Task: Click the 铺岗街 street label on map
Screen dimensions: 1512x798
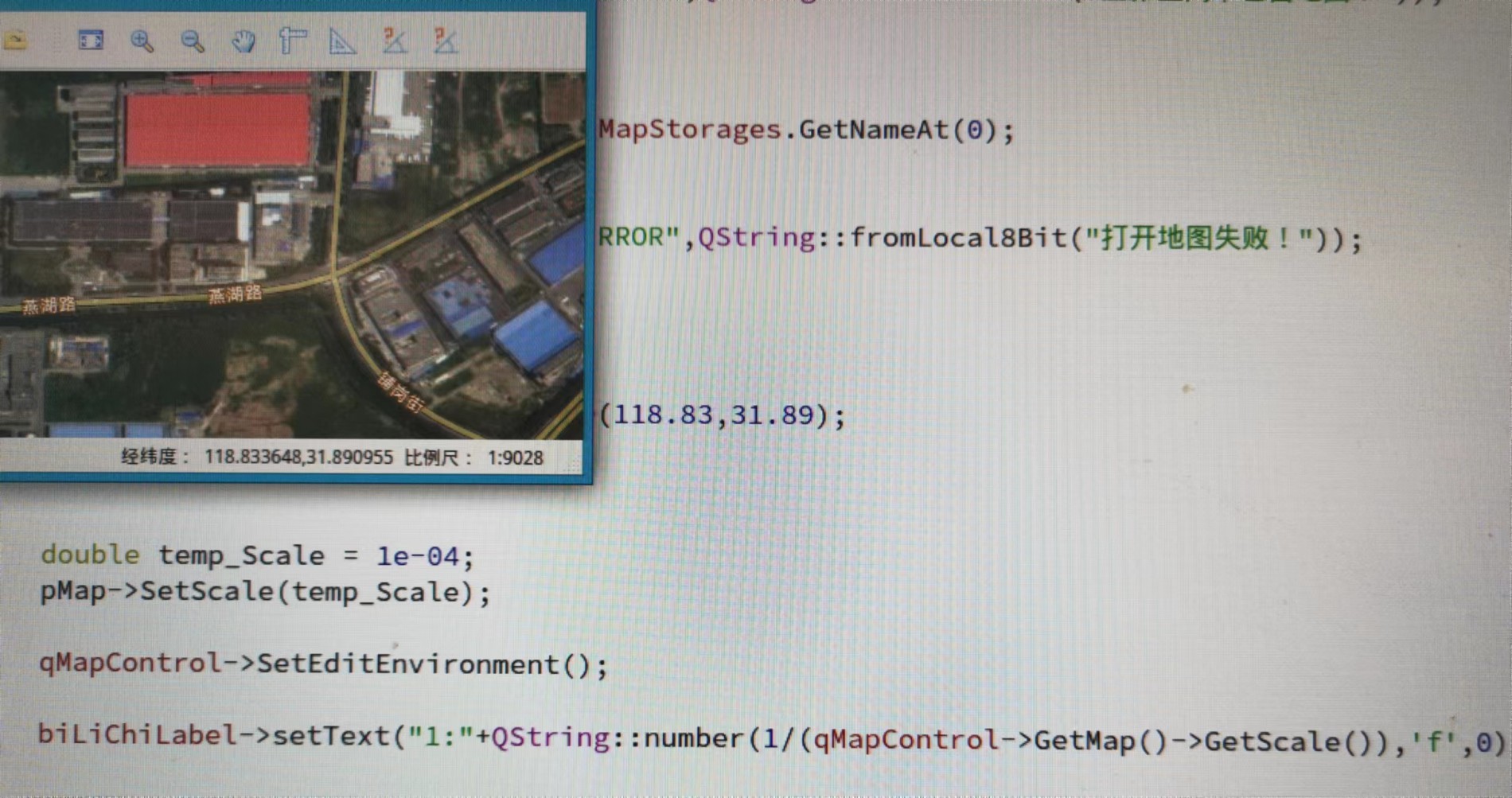Action: [x=400, y=392]
